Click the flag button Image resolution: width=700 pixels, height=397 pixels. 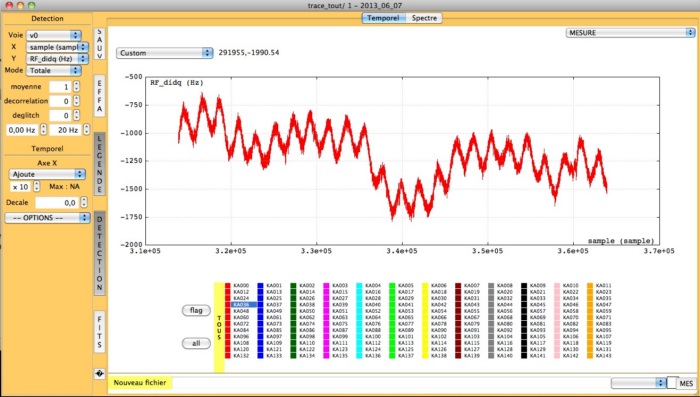(196, 311)
